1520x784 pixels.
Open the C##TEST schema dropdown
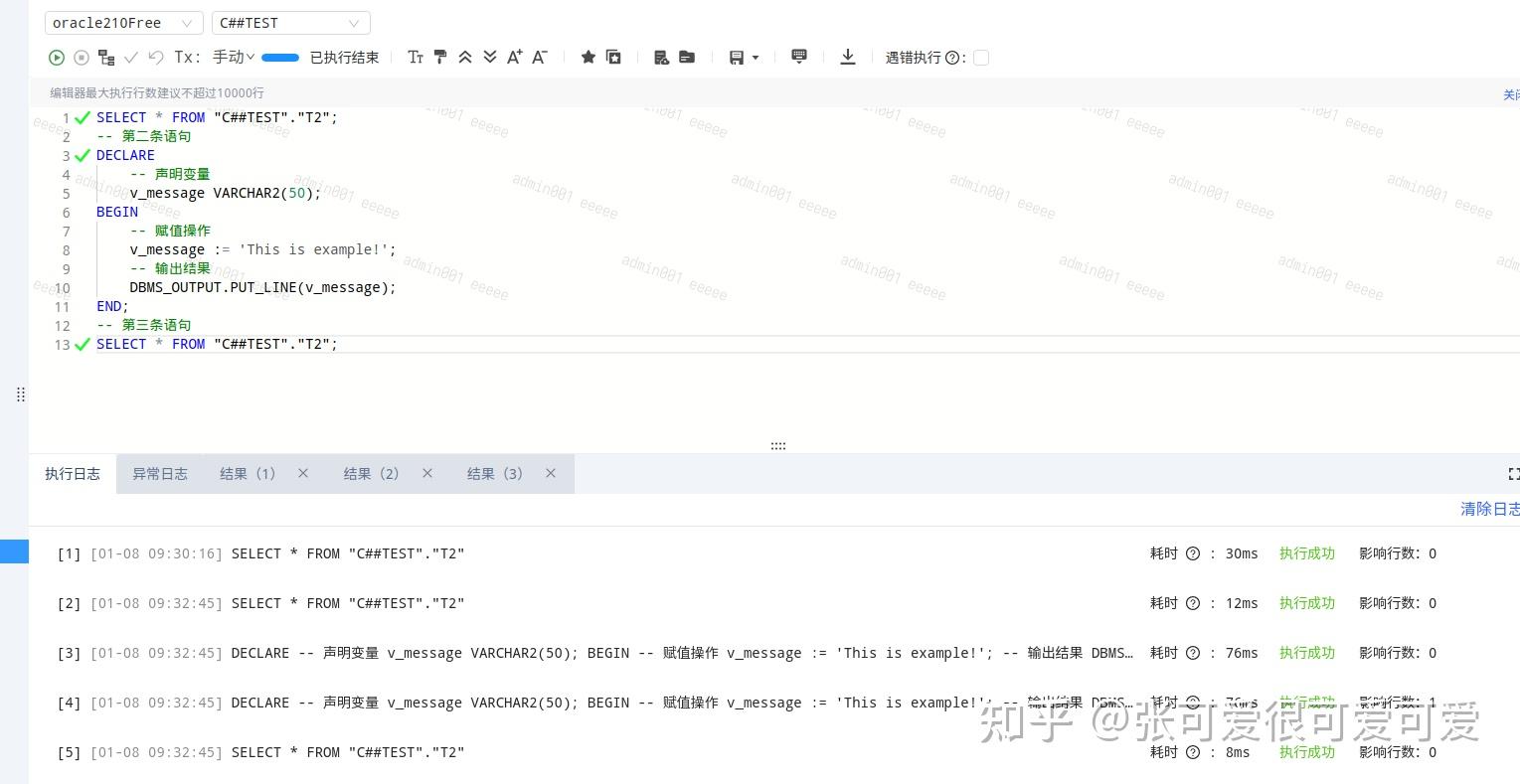[290, 22]
